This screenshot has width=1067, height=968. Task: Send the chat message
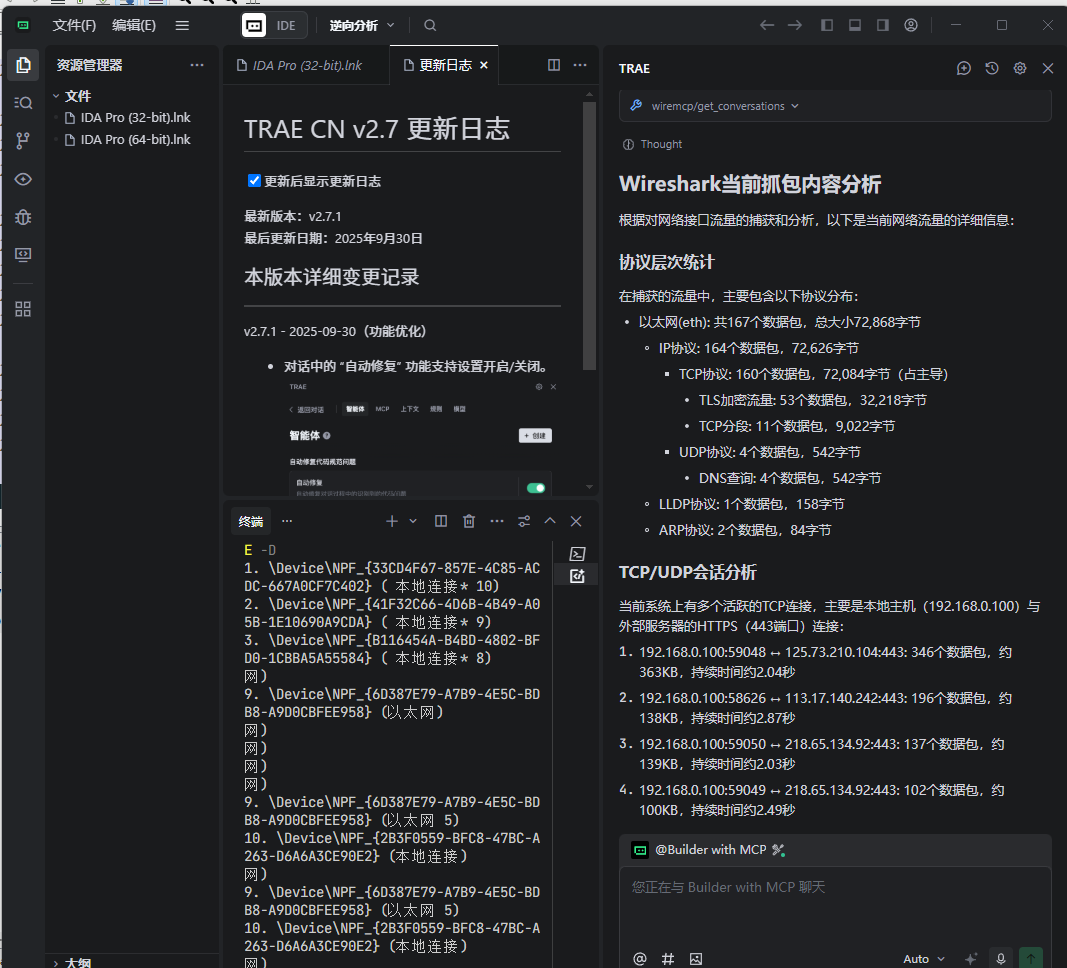[1031, 958]
